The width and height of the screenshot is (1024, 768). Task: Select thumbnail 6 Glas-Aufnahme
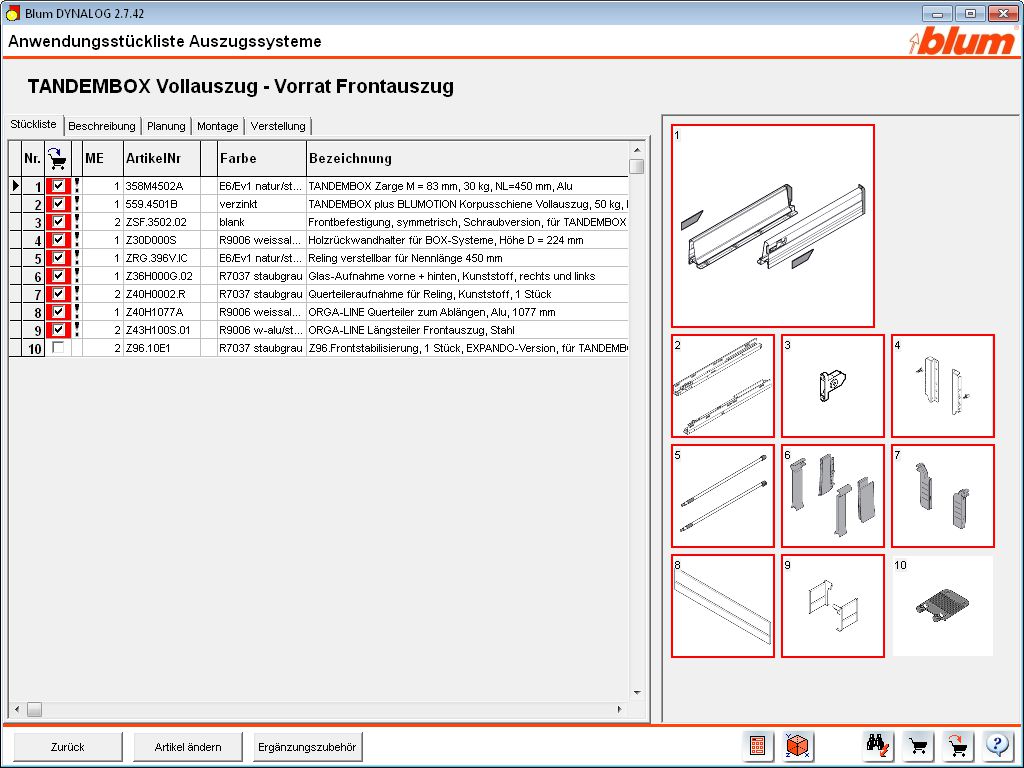tap(833, 496)
